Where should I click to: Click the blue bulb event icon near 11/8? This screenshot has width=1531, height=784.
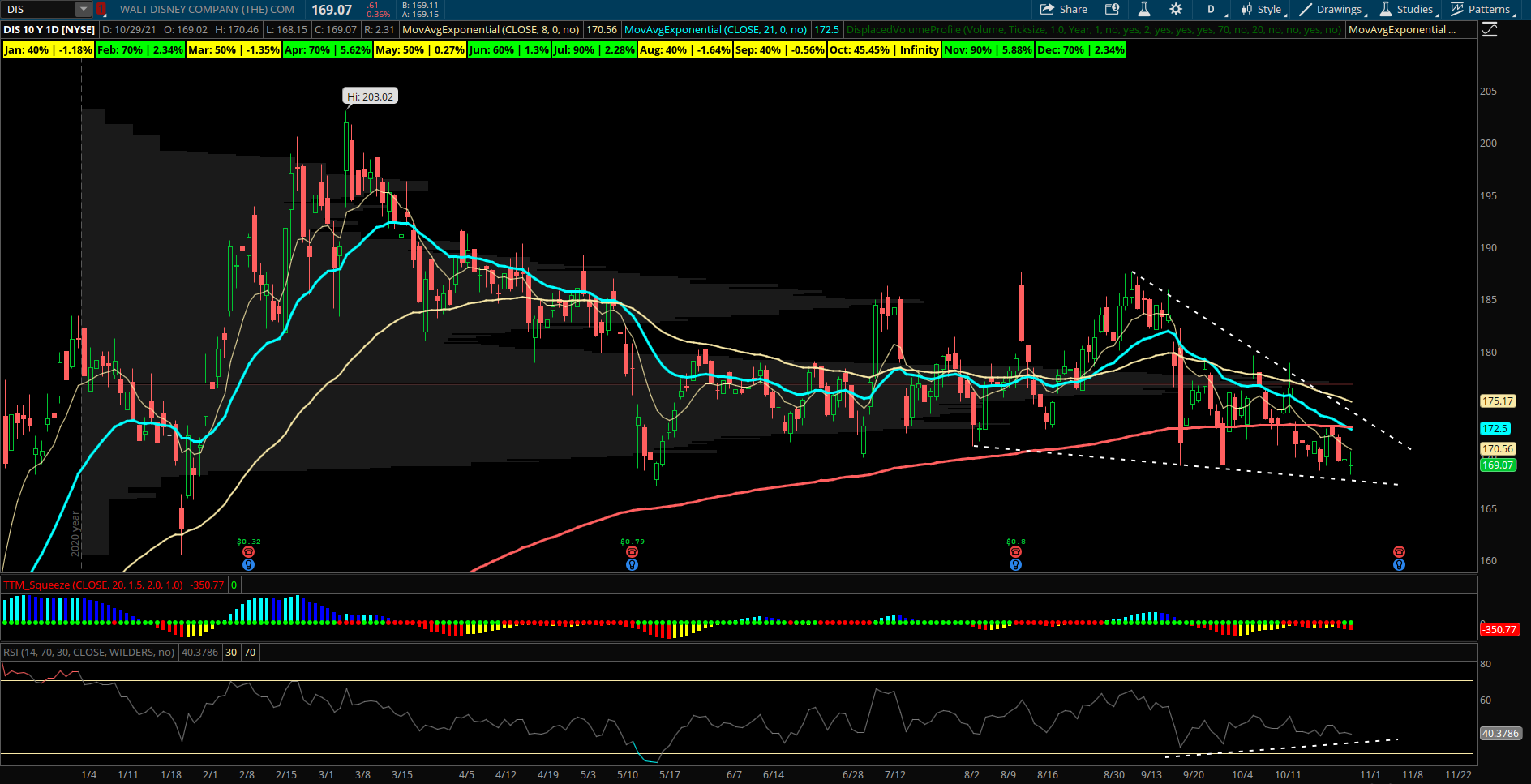[x=1399, y=564]
